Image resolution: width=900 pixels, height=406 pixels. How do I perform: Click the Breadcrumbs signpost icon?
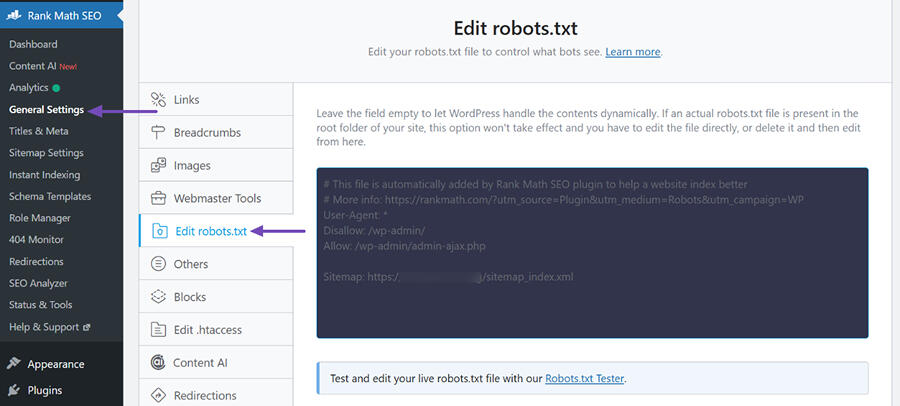(158, 132)
